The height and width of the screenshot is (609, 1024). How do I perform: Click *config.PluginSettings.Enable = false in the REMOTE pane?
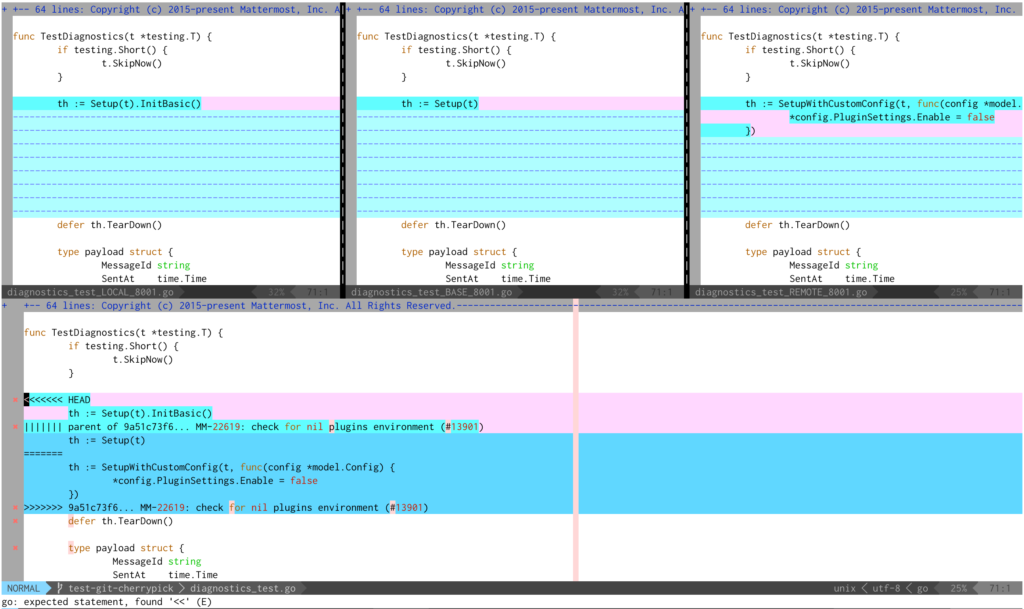892,117
